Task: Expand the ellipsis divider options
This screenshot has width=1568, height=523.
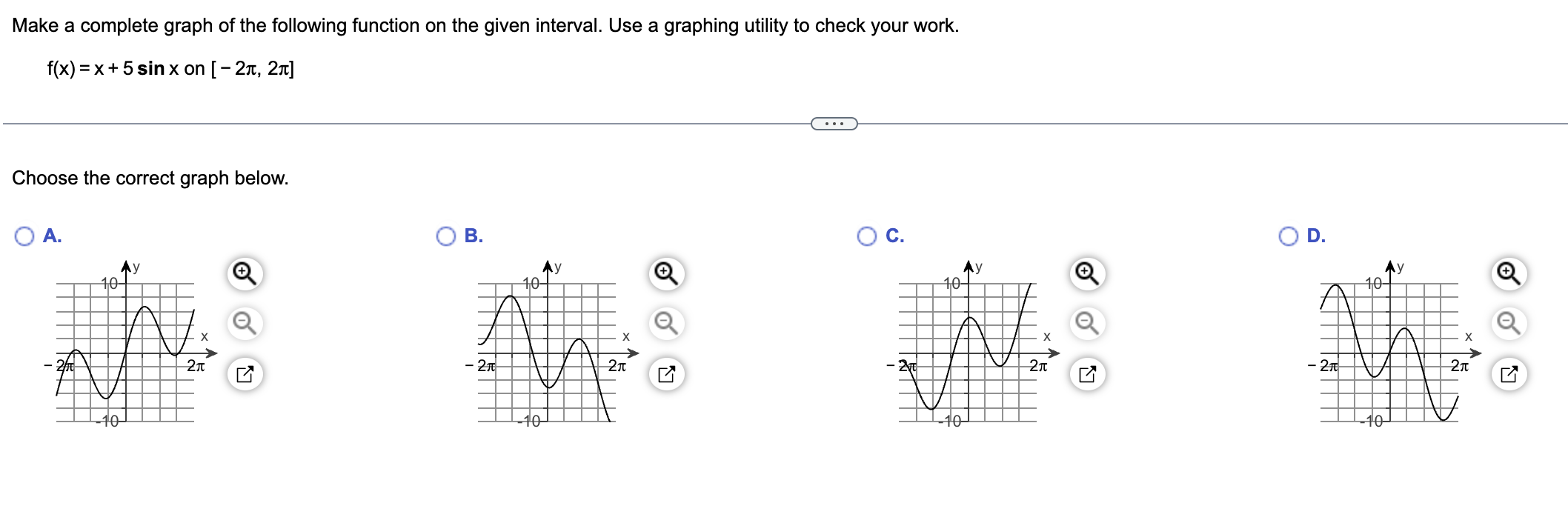Action: [x=836, y=124]
